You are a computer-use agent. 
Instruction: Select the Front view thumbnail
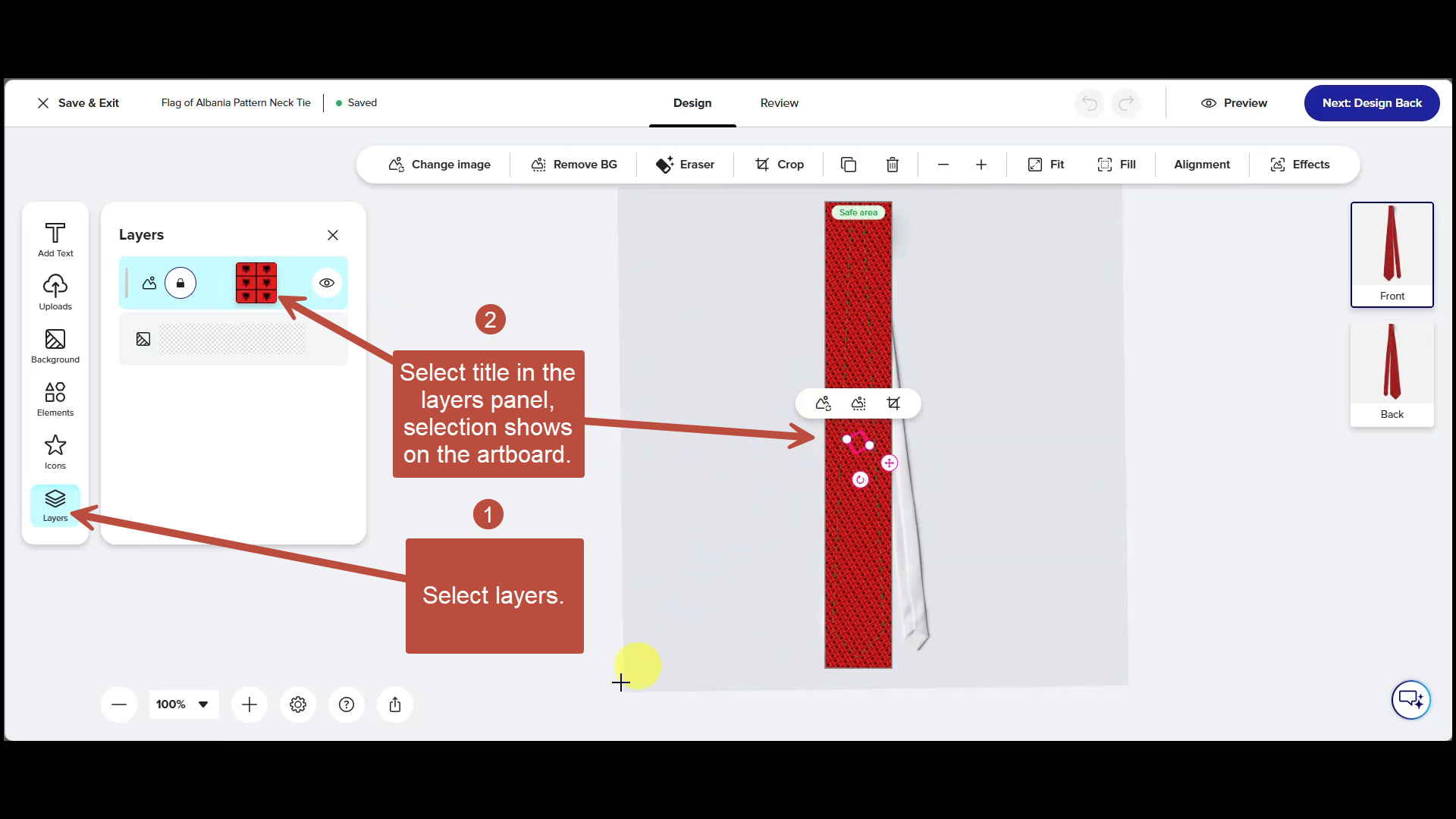pyautogui.click(x=1392, y=255)
